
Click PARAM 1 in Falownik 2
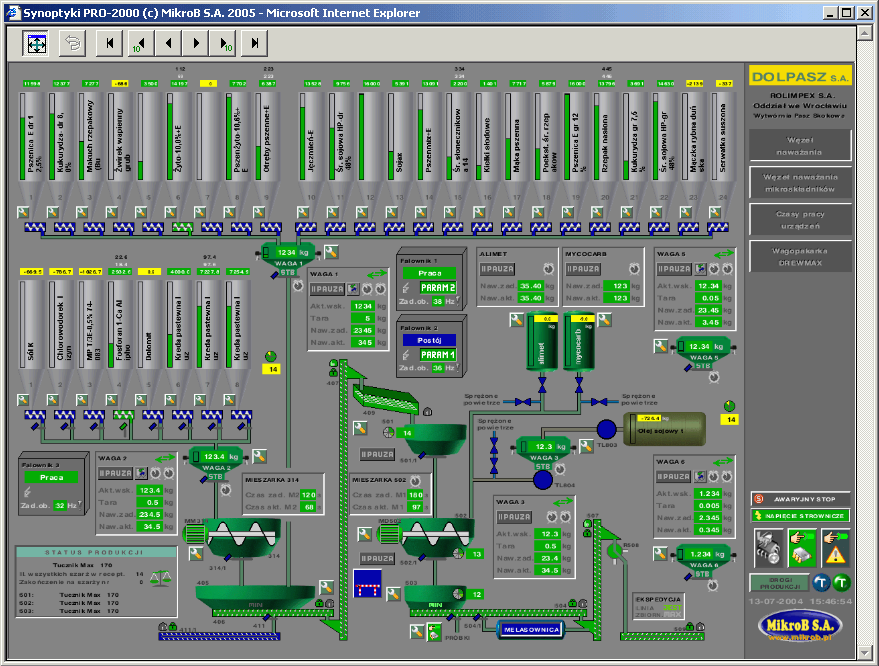coord(438,355)
